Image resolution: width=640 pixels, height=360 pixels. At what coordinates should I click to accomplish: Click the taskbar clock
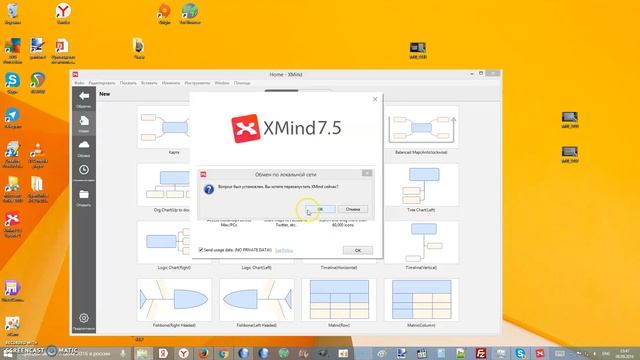pos(625,353)
